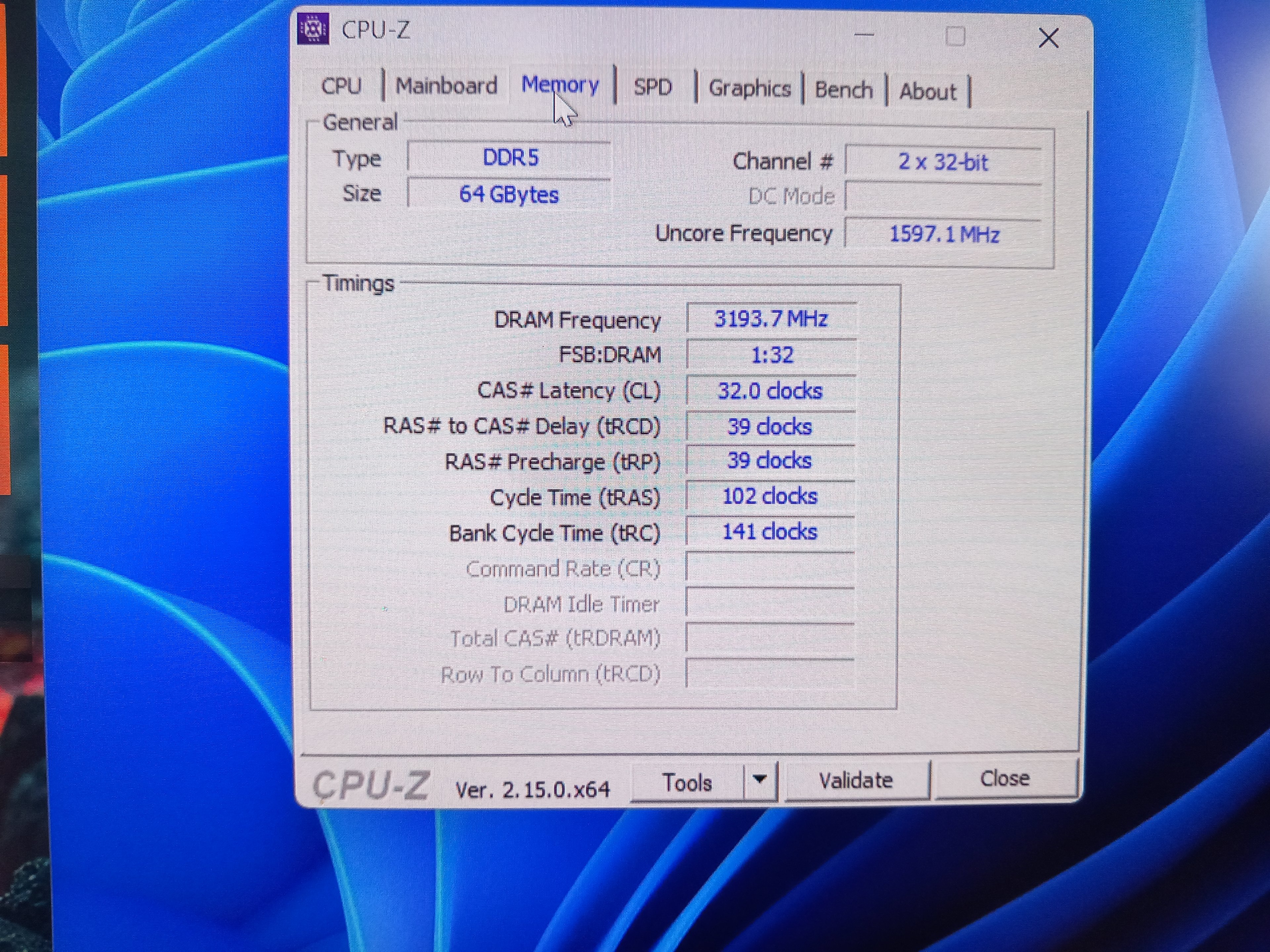
Task: Click the Close button at bottom
Action: point(1005,779)
